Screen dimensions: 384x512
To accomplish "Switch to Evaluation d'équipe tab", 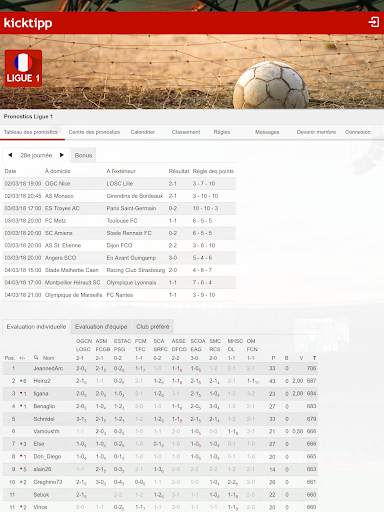I will point(101,327).
